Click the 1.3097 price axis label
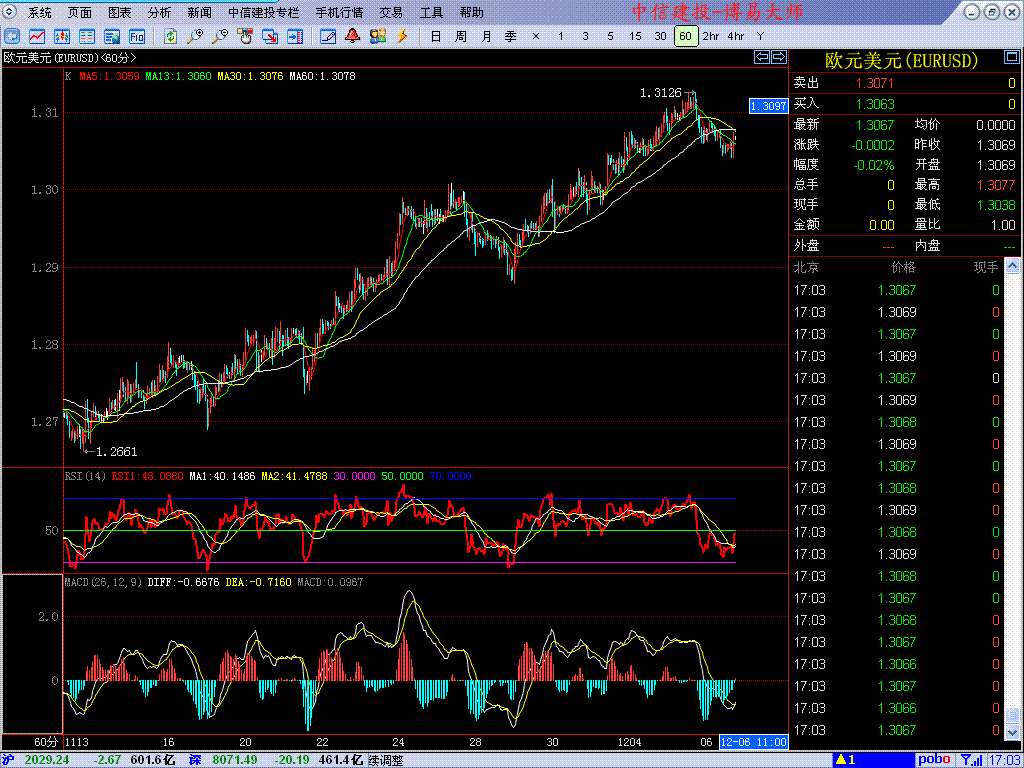The width and height of the screenshot is (1024, 768). [768, 106]
